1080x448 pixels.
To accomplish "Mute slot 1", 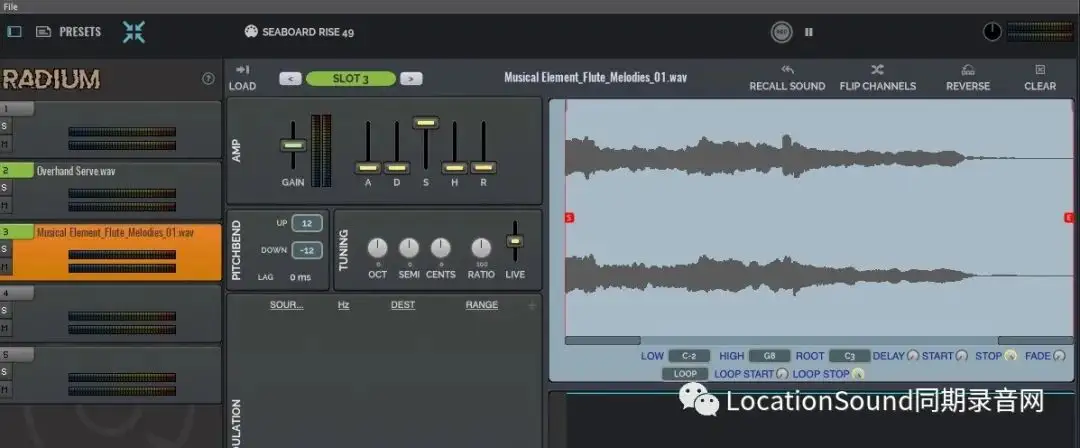I will [5, 145].
